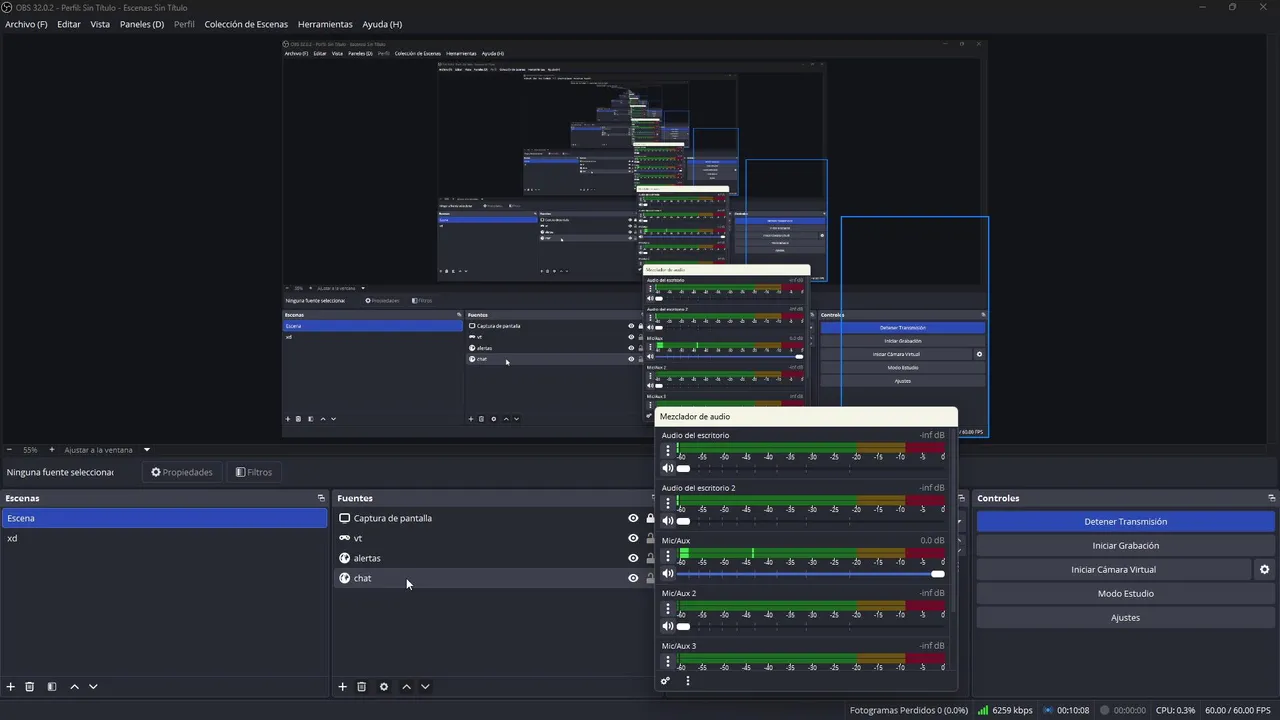This screenshot has height=720, width=1280.
Task: Zoom out the preview with the minus icon
Action: 9,450
